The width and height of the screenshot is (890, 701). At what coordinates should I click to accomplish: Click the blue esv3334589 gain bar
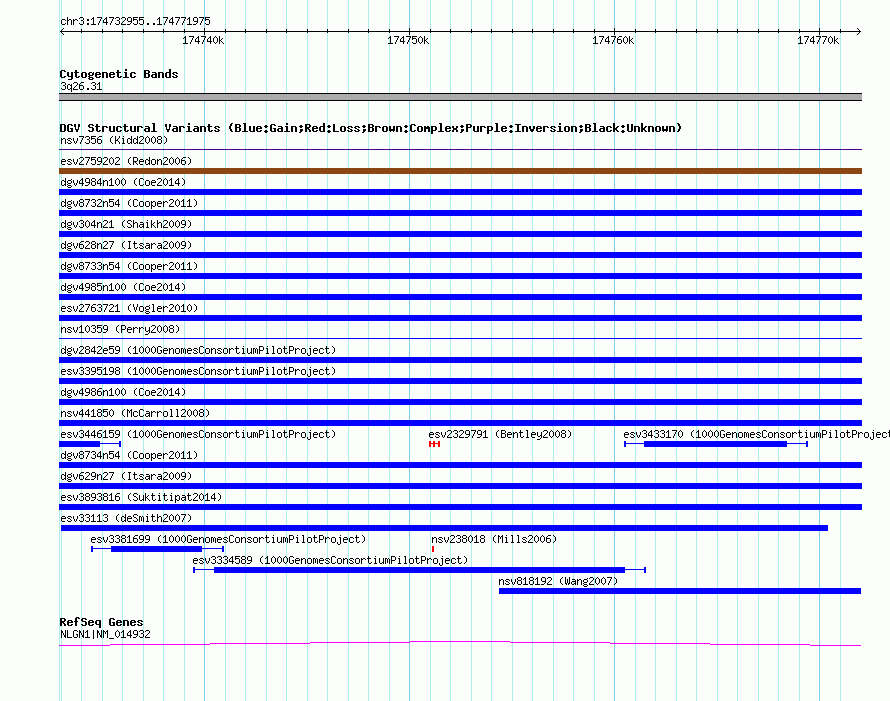419,570
